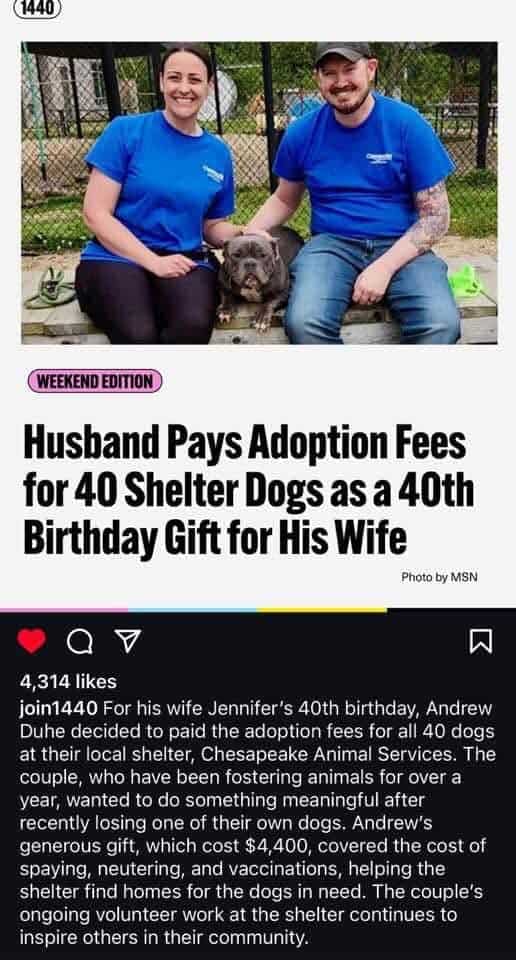Save the post with the bookmark icon
The width and height of the screenshot is (516, 960).
coord(480,641)
